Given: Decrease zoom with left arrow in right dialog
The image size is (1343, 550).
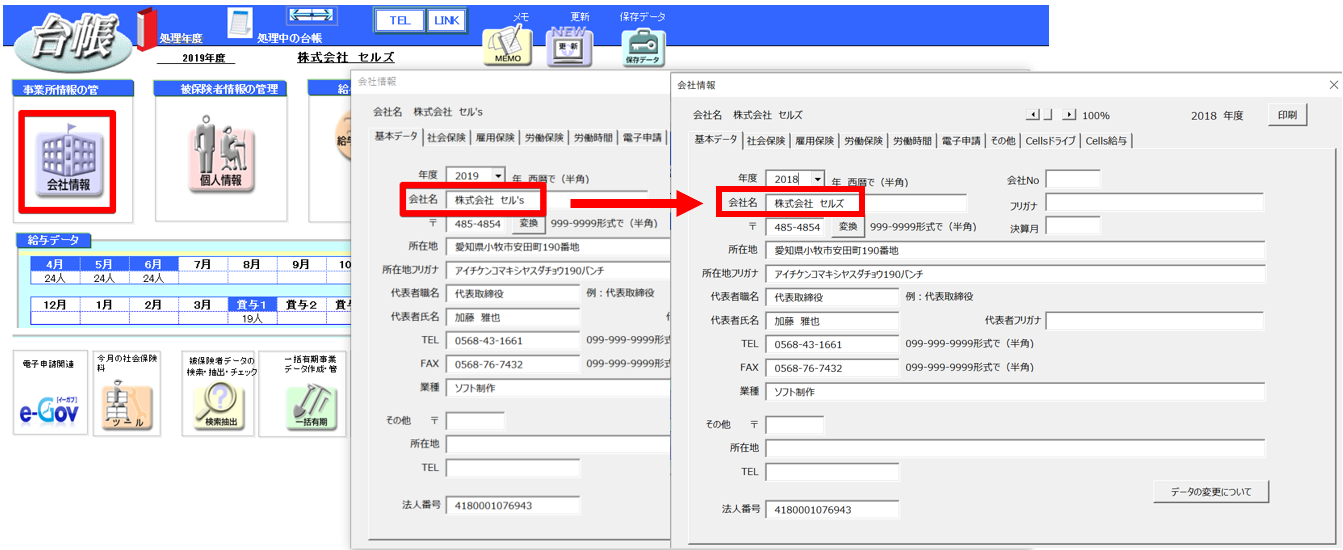Looking at the screenshot, I should [1035, 115].
